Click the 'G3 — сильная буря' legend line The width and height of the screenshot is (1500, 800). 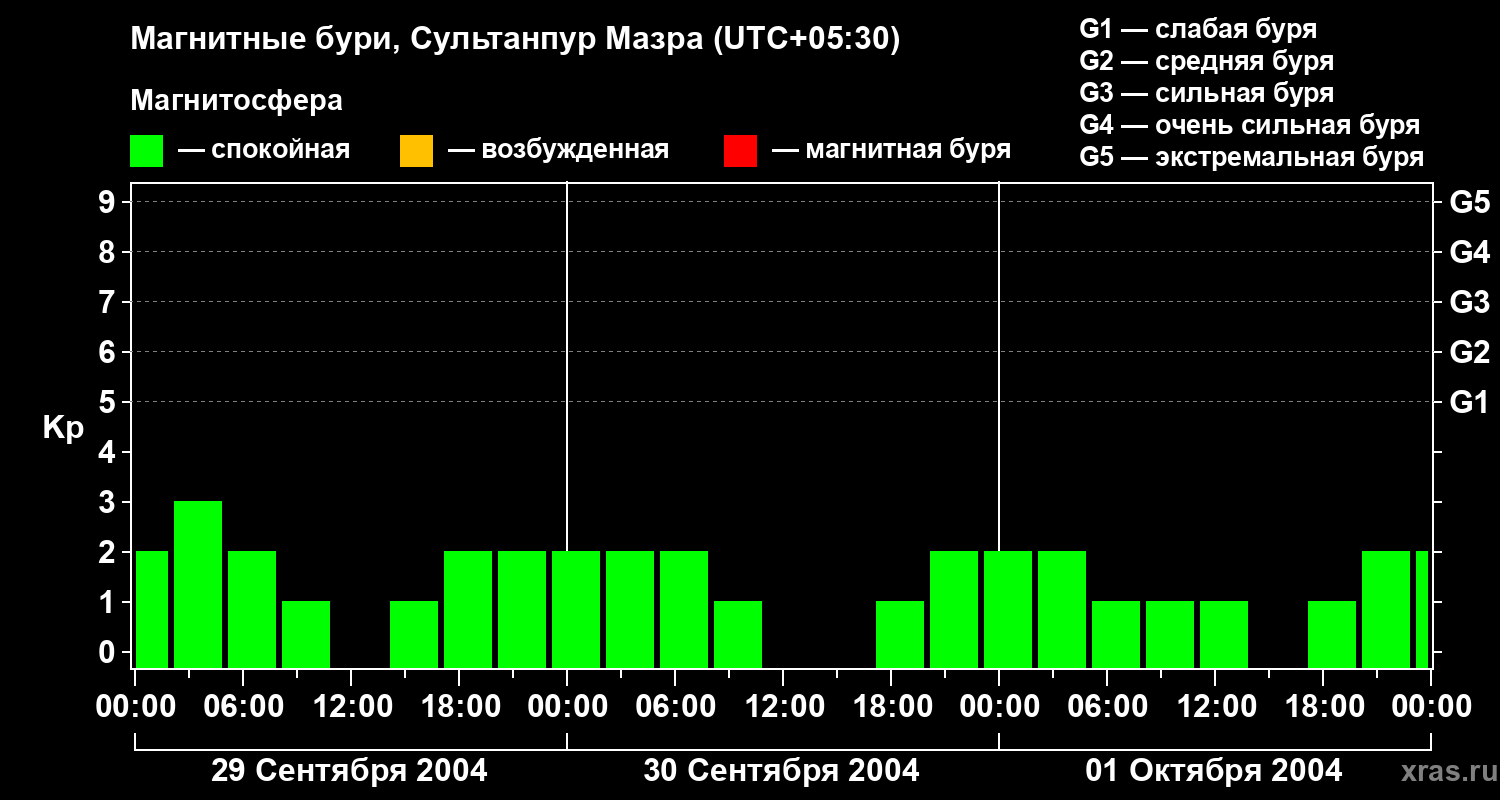(1207, 93)
